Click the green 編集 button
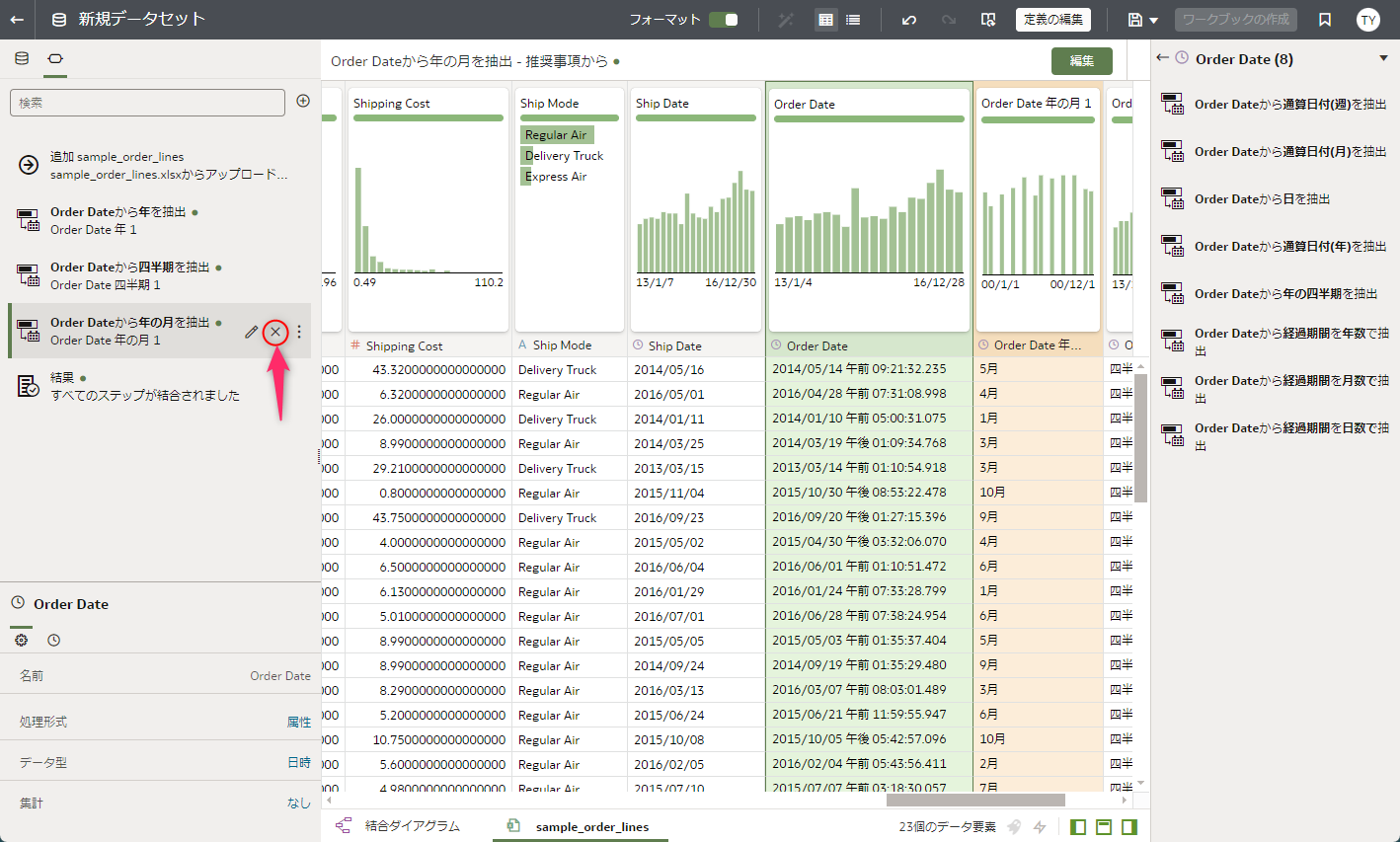Viewport: 1400px width, 842px height. pos(1082,61)
